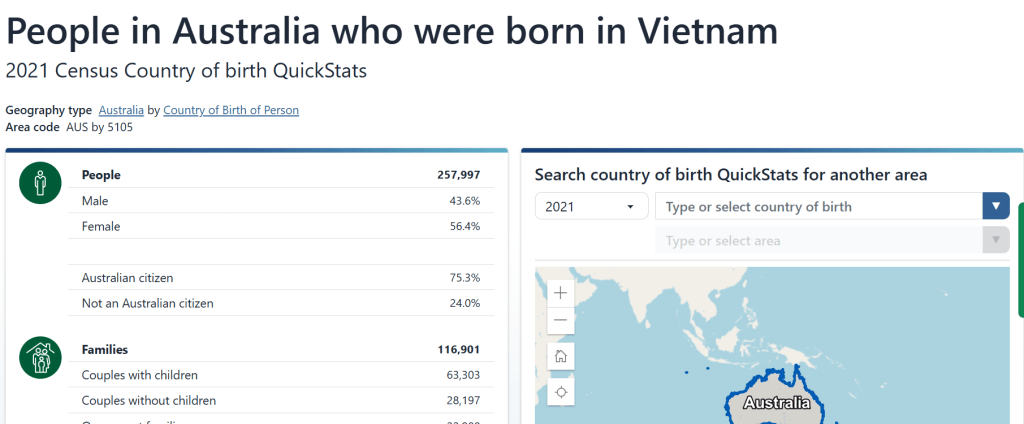This screenshot has height=424, width=1024.
Task: Focus the country of birth input field
Action: (x=819, y=206)
